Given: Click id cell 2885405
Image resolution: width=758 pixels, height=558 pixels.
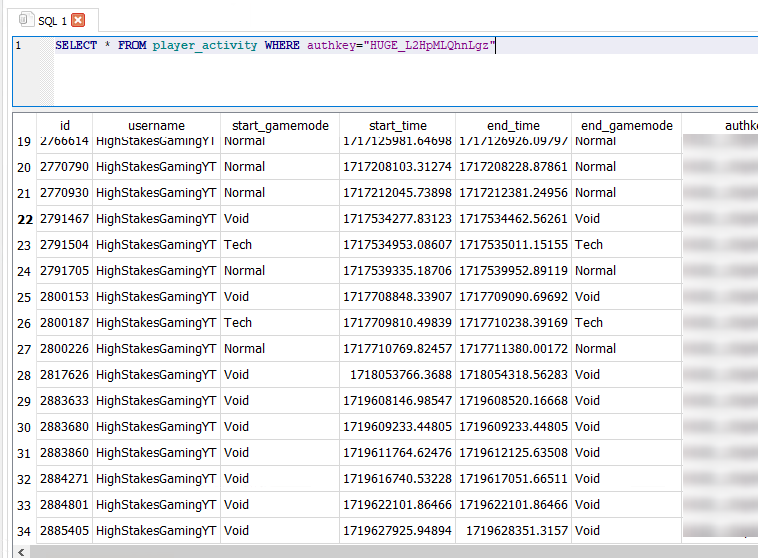Looking at the screenshot, I should pyautogui.click(x=64, y=531).
